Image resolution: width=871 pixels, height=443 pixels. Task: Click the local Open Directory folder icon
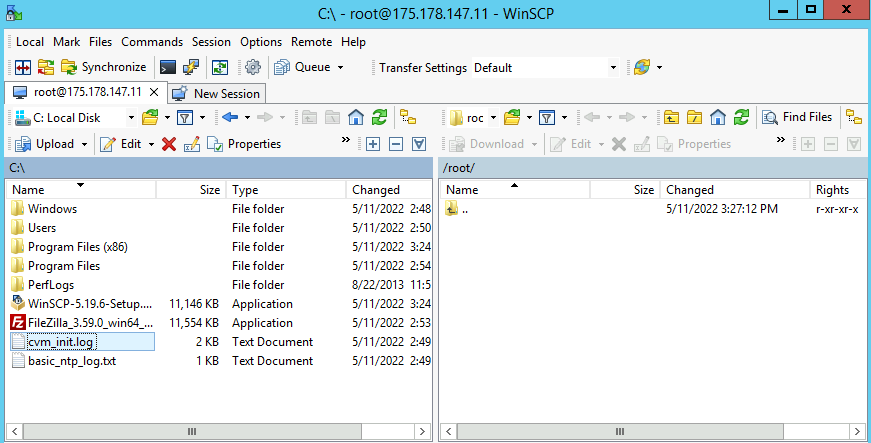pyautogui.click(x=149, y=118)
